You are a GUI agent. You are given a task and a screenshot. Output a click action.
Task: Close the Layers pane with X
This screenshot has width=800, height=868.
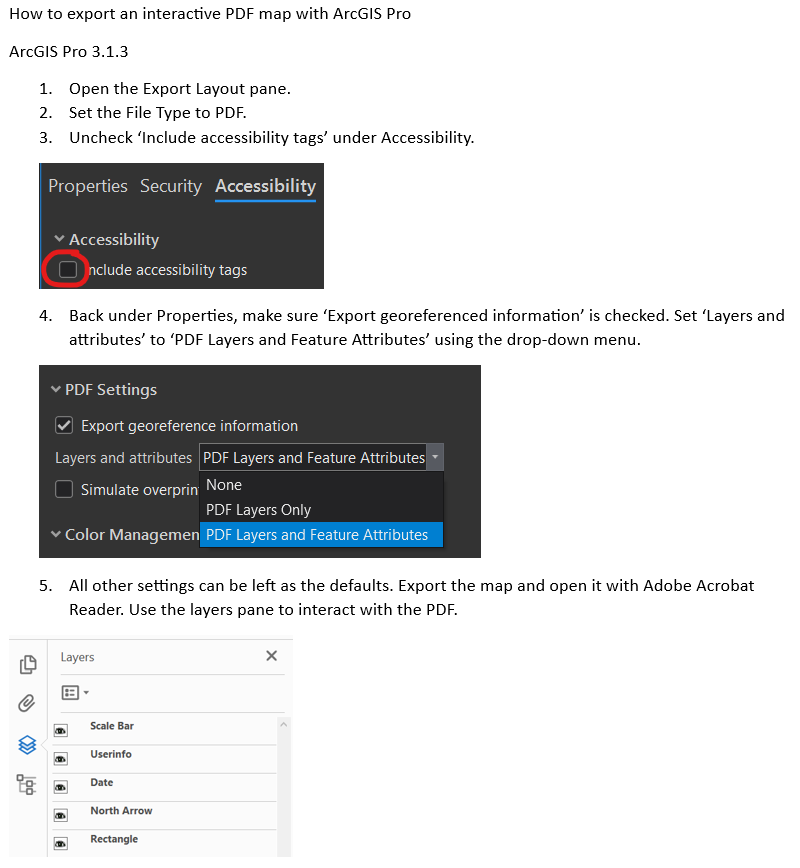point(271,656)
